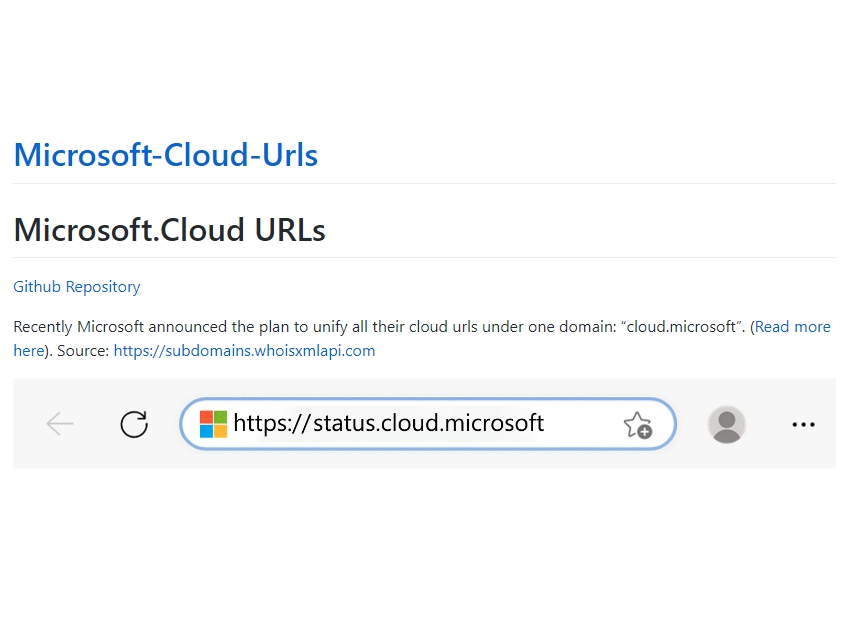Click the Microsoft logo site icon

(x=213, y=424)
